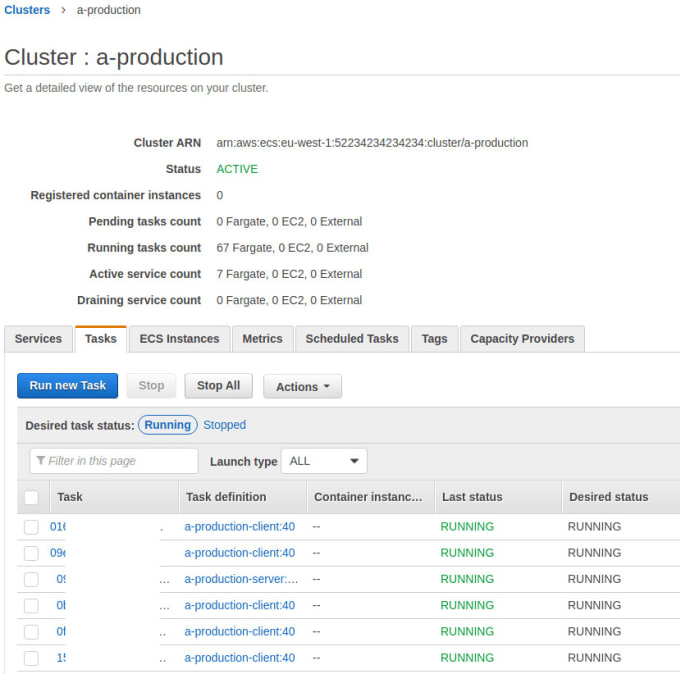The image size is (680, 674).
Task: Check the box for task row 0f
Action: (31, 632)
